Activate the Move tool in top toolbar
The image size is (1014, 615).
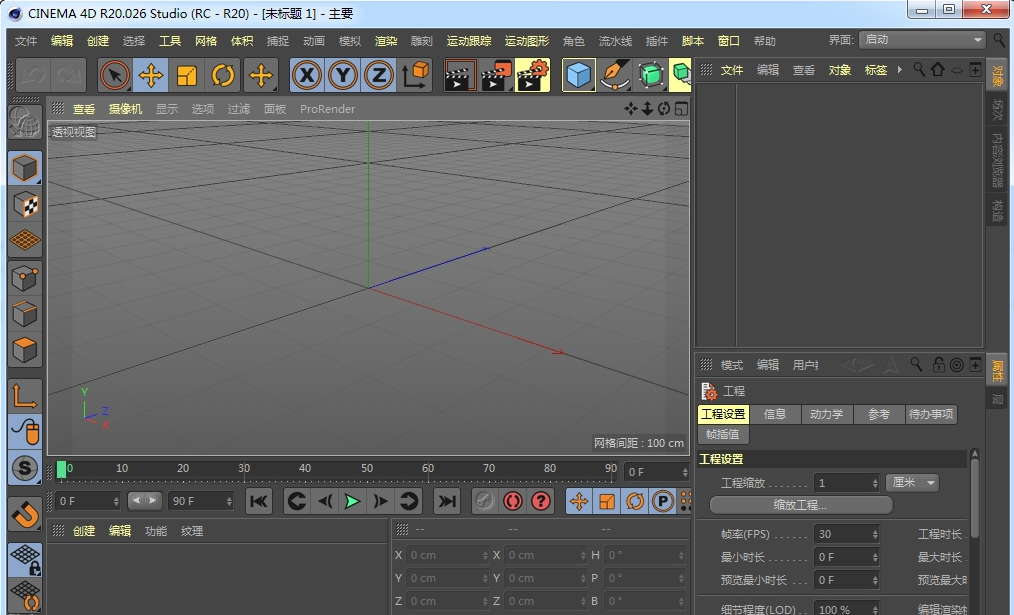(x=151, y=76)
